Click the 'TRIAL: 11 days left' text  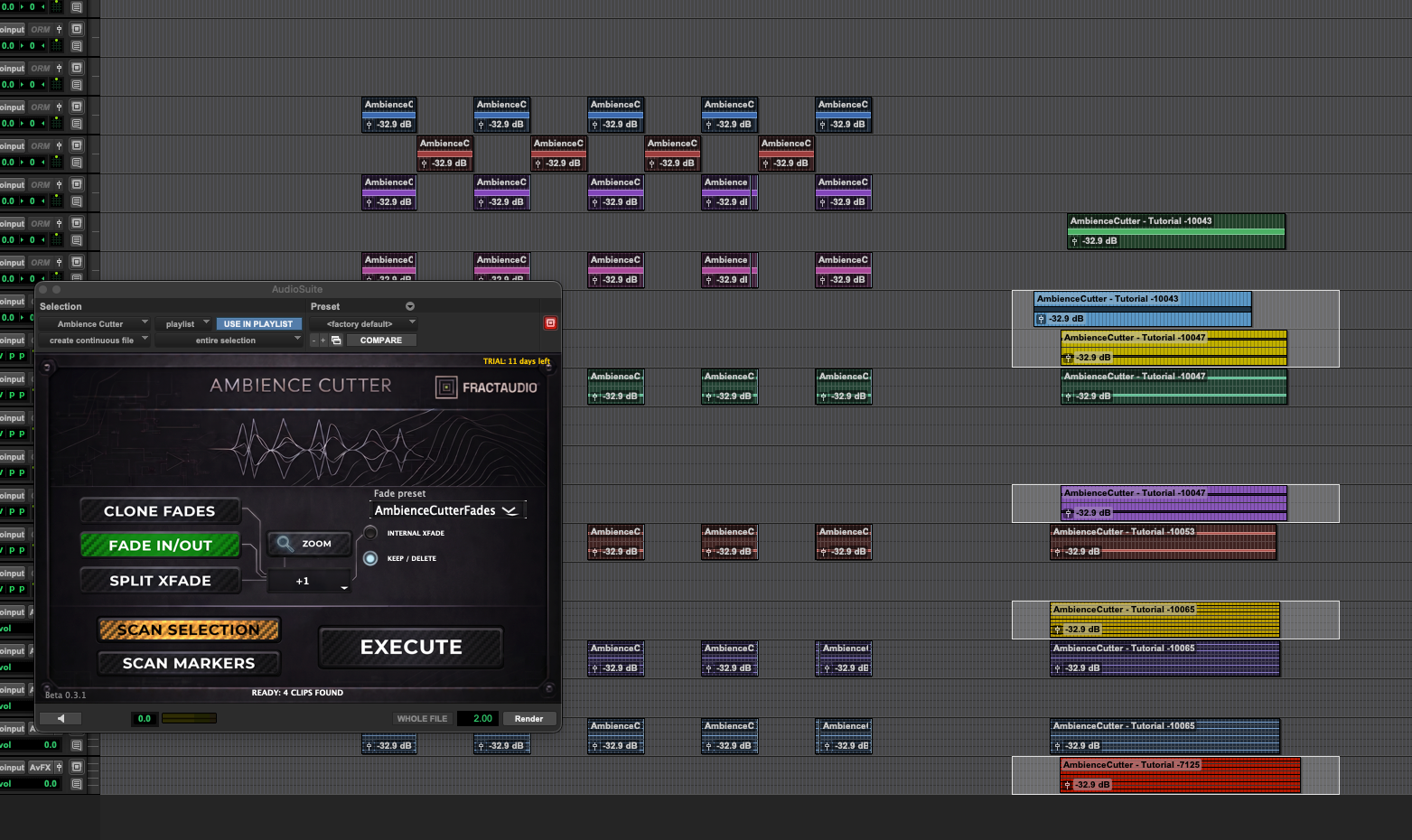[x=517, y=361]
